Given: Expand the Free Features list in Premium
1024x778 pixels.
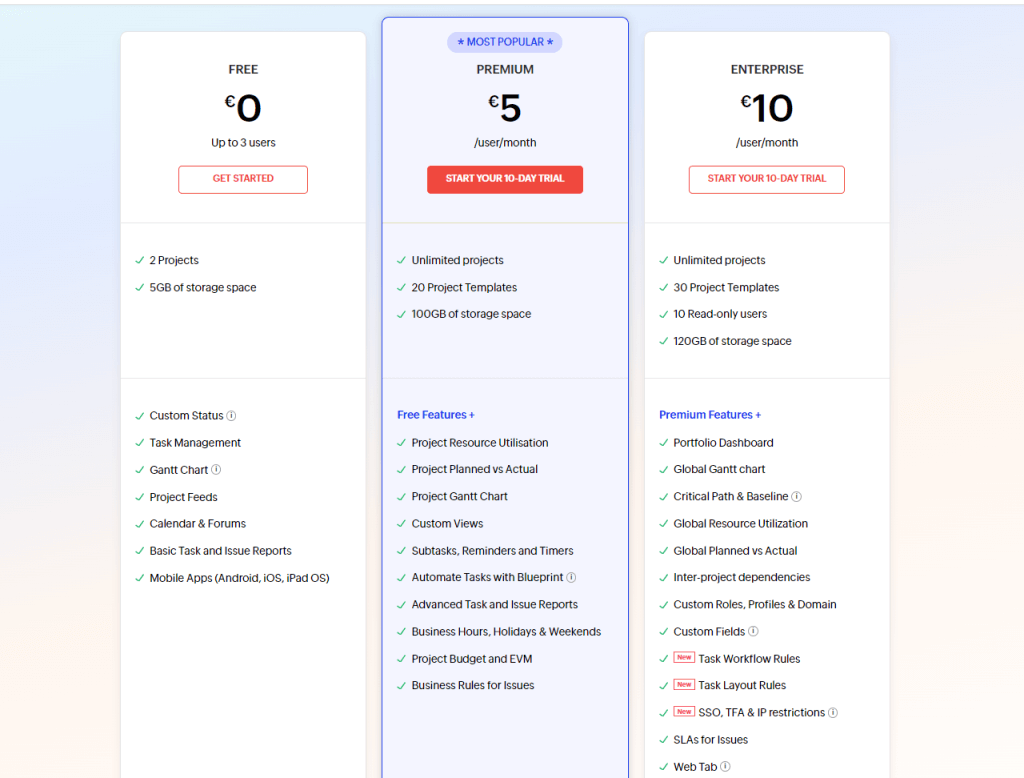Looking at the screenshot, I should [x=436, y=414].
